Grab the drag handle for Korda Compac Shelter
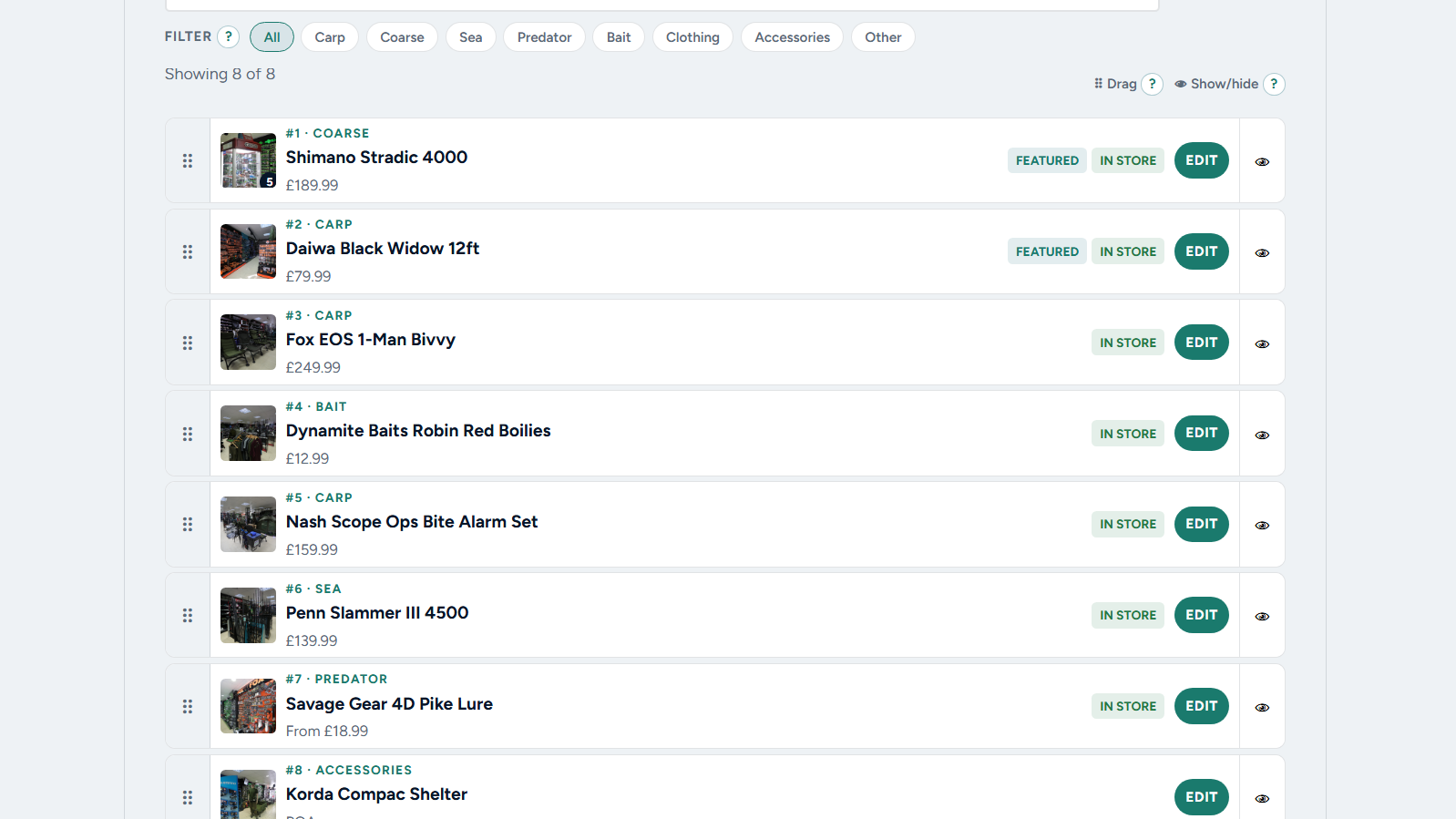This screenshot has height=819, width=1456. point(188,797)
